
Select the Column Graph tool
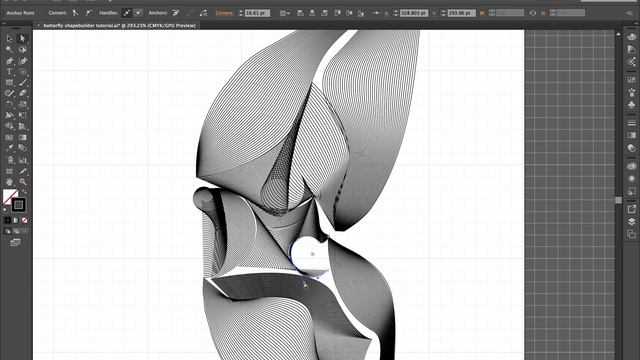pyautogui.click(x=23, y=160)
